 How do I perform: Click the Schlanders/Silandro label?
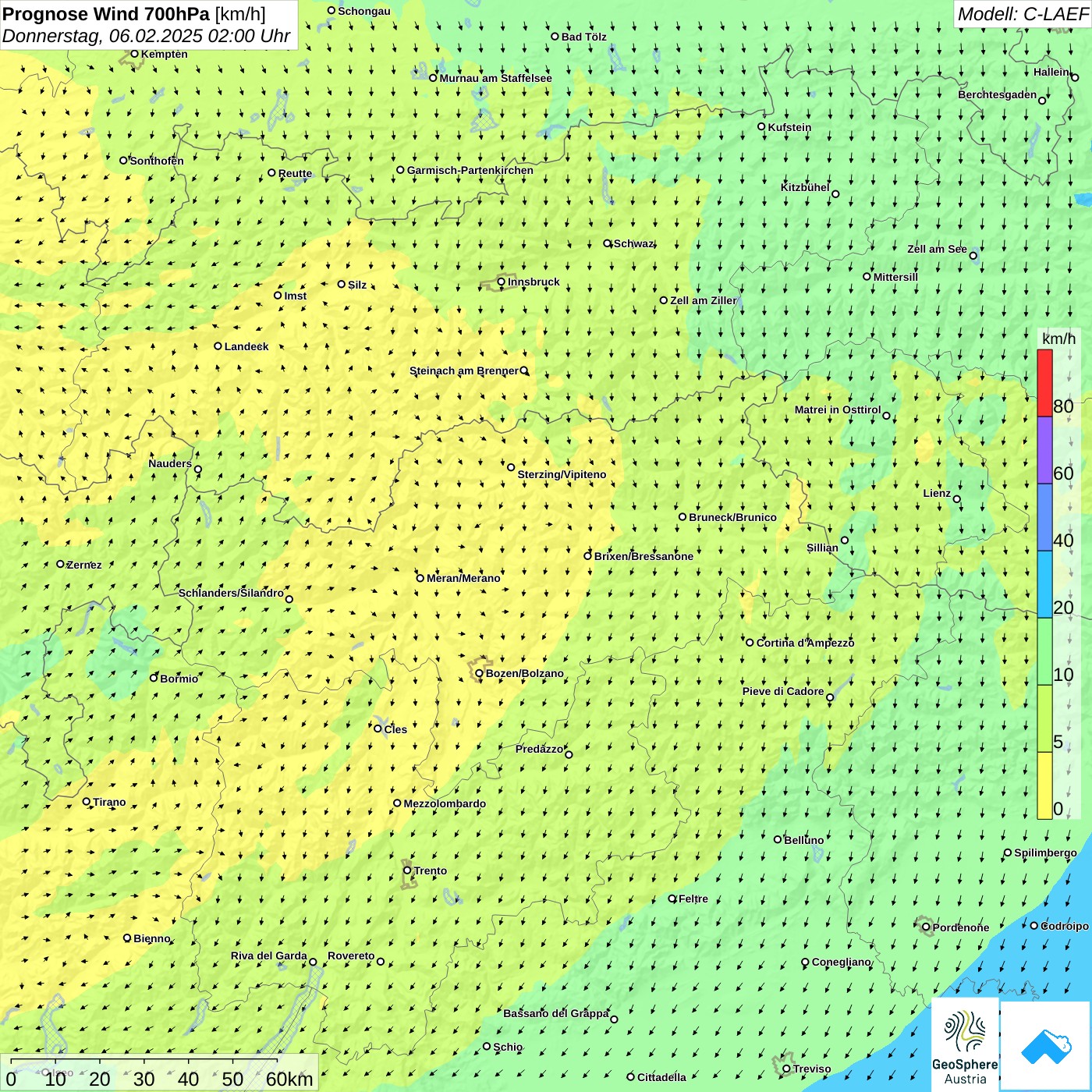[x=231, y=593]
